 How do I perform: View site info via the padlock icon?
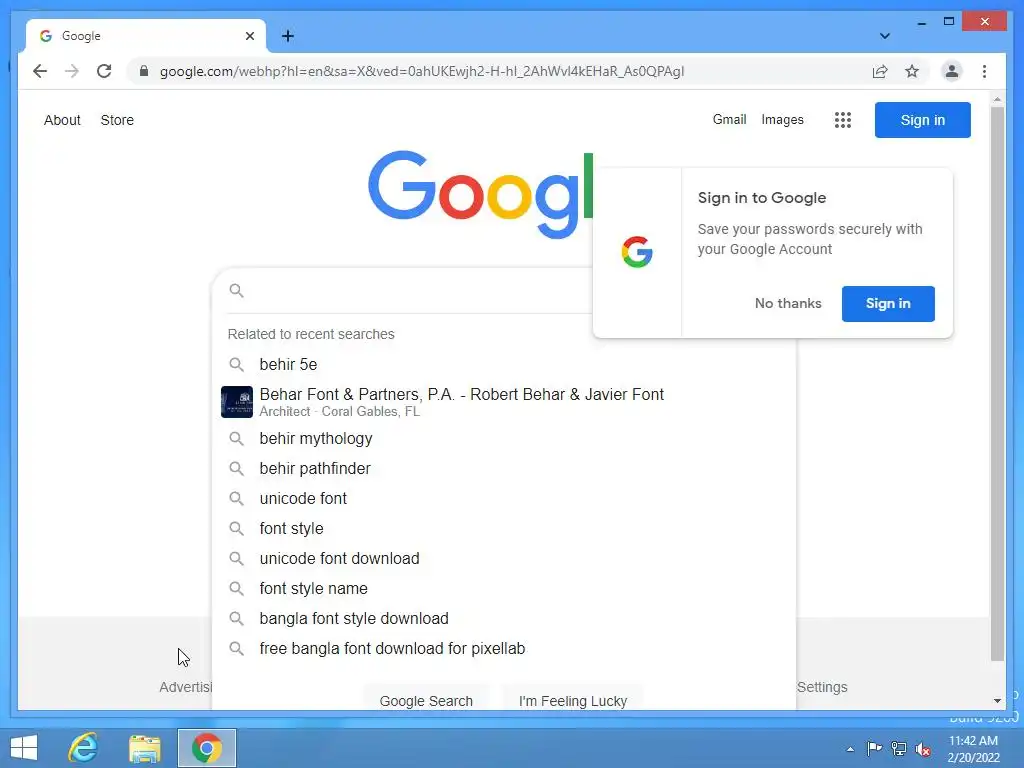144,71
